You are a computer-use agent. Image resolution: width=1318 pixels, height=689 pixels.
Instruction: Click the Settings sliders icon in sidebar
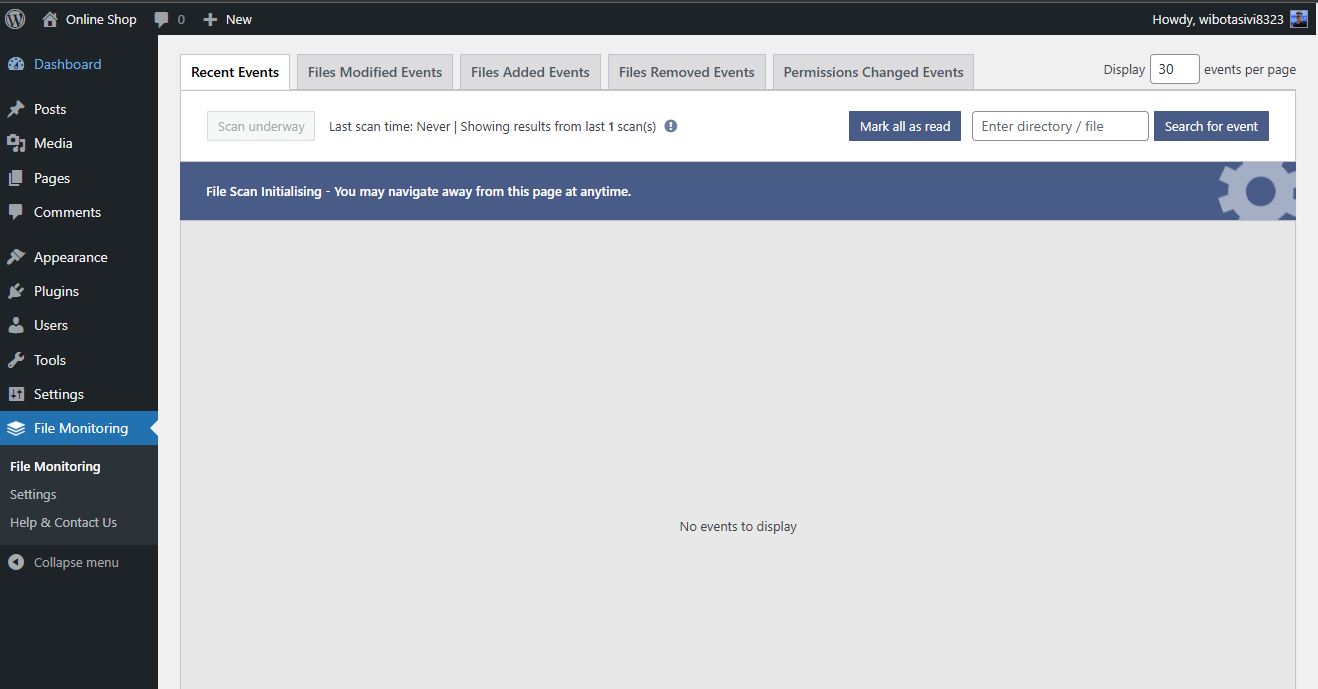(x=16, y=394)
